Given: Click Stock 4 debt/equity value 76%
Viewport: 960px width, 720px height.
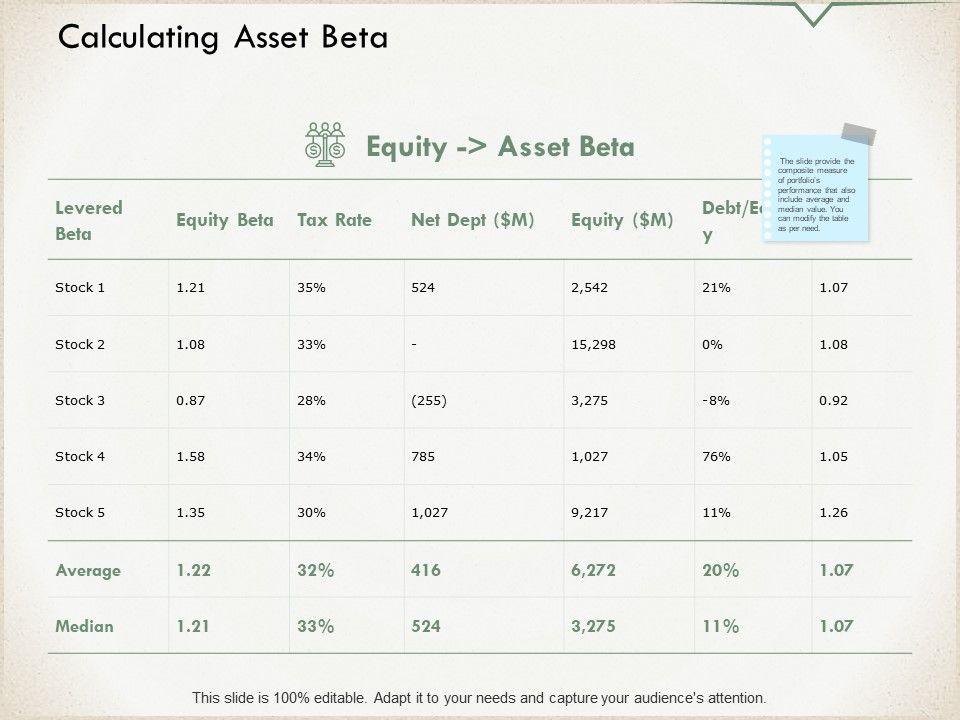Looking at the screenshot, I should pos(716,457).
